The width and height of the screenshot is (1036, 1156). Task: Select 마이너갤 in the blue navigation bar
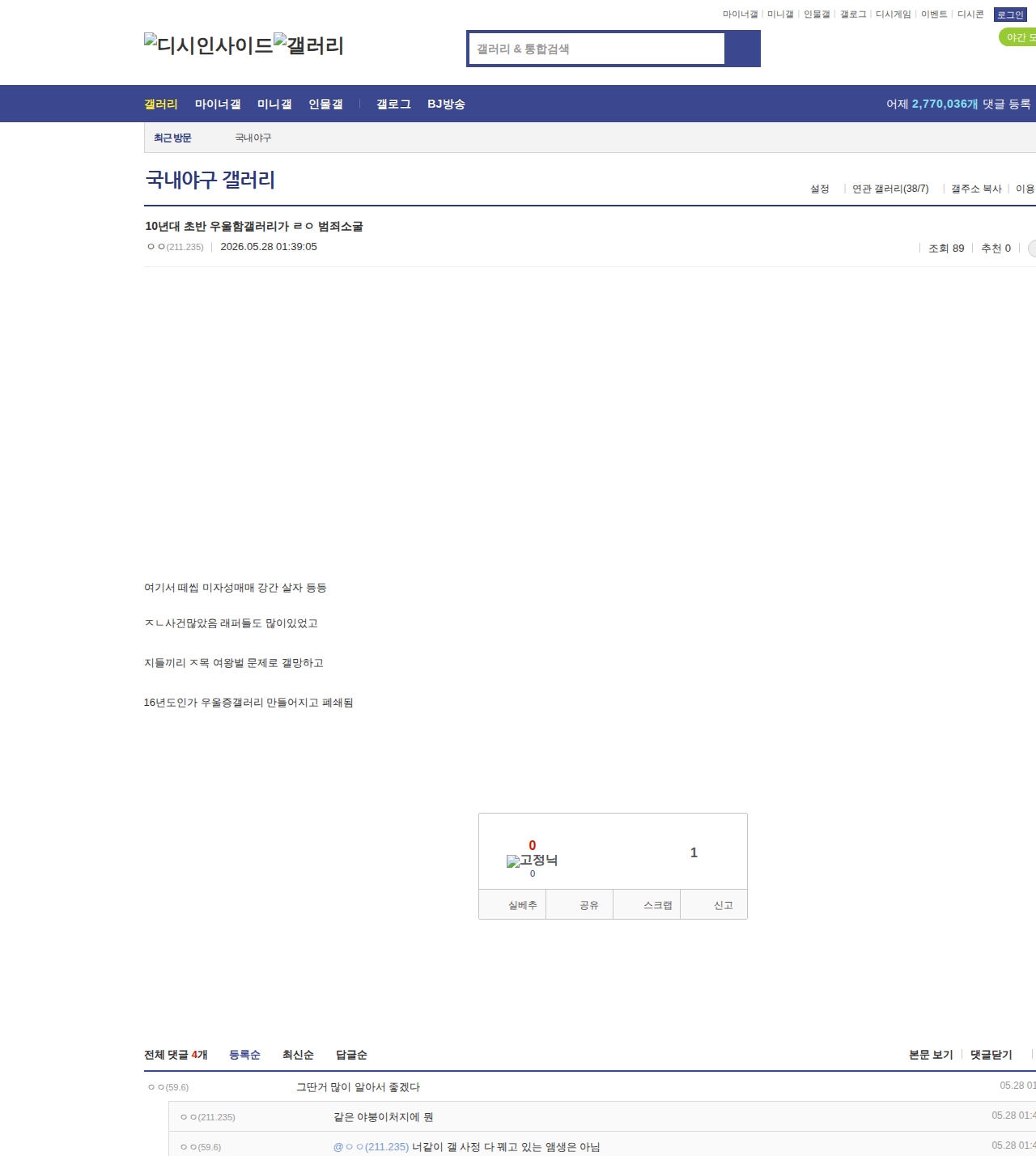218,104
